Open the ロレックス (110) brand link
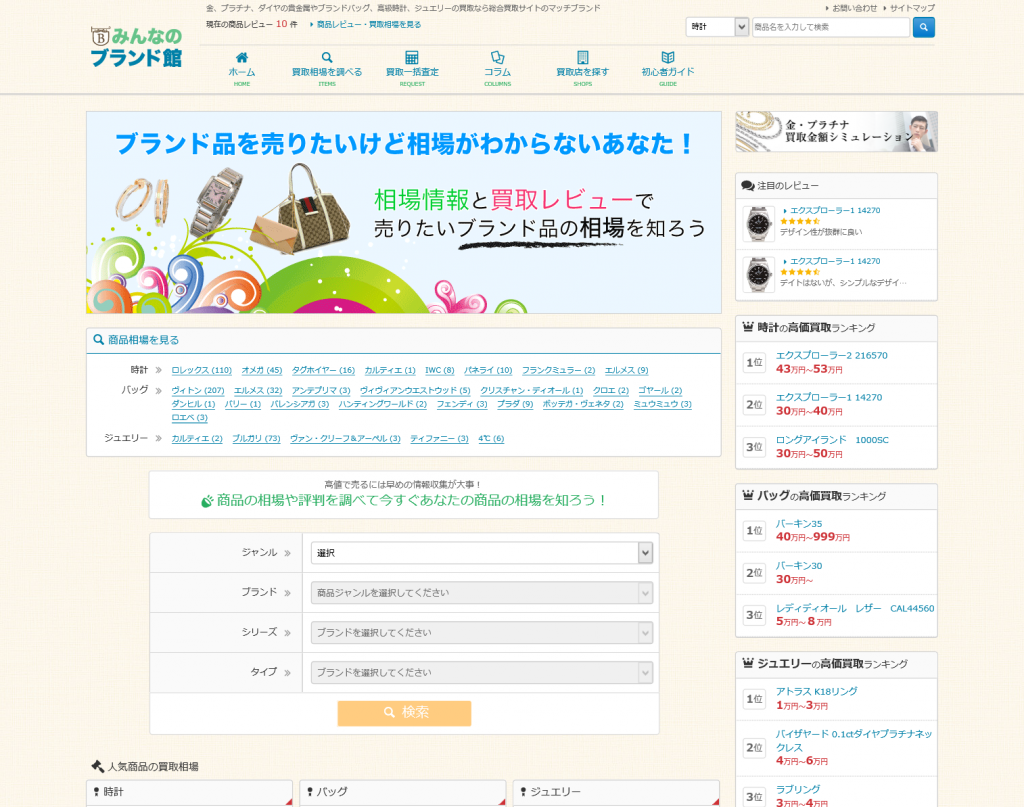Viewport: 1024px width, 807px height. [x=201, y=370]
